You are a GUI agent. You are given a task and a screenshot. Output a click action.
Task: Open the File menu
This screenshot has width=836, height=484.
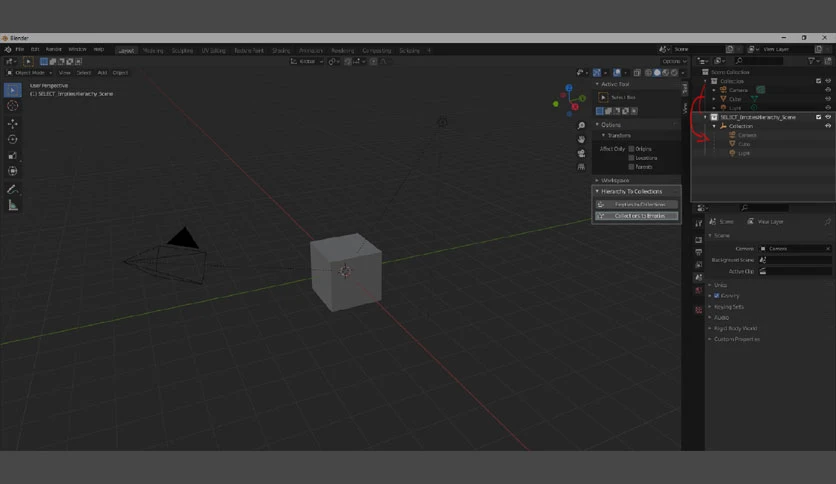pyautogui.click(x=20, y=50)
